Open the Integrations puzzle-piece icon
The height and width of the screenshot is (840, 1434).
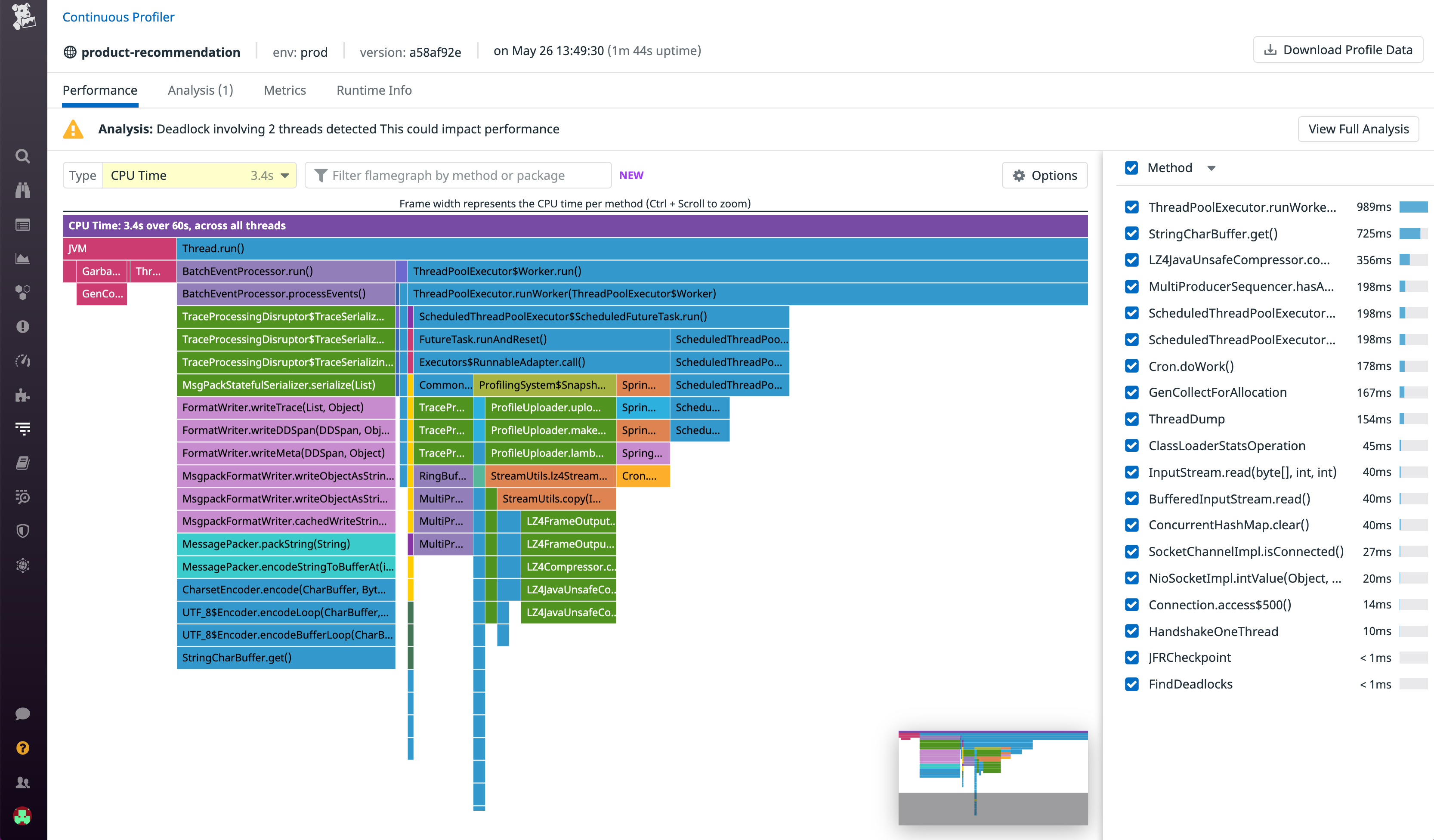23,395
